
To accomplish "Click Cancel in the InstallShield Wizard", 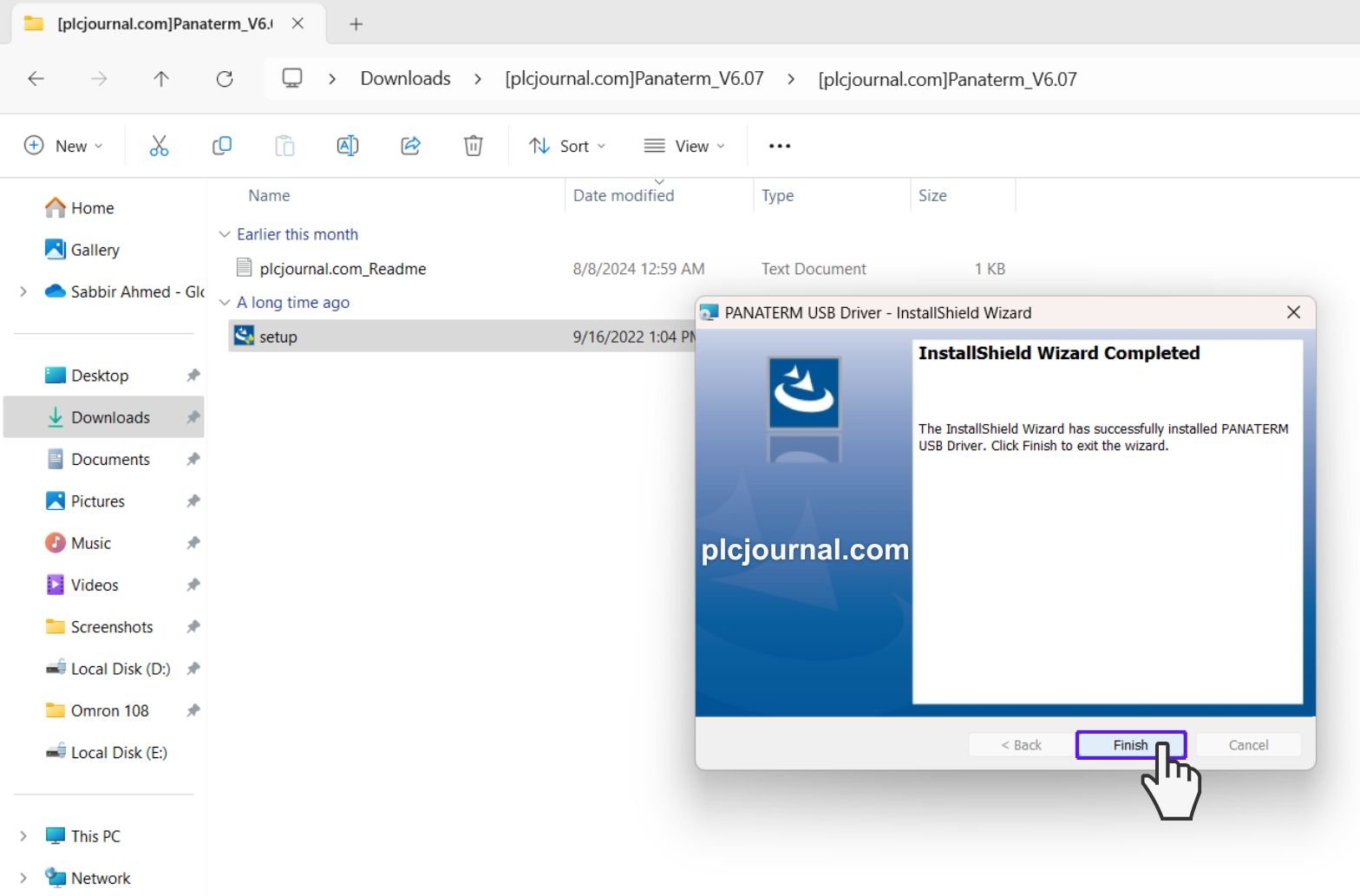I will tap(1248, 745).
